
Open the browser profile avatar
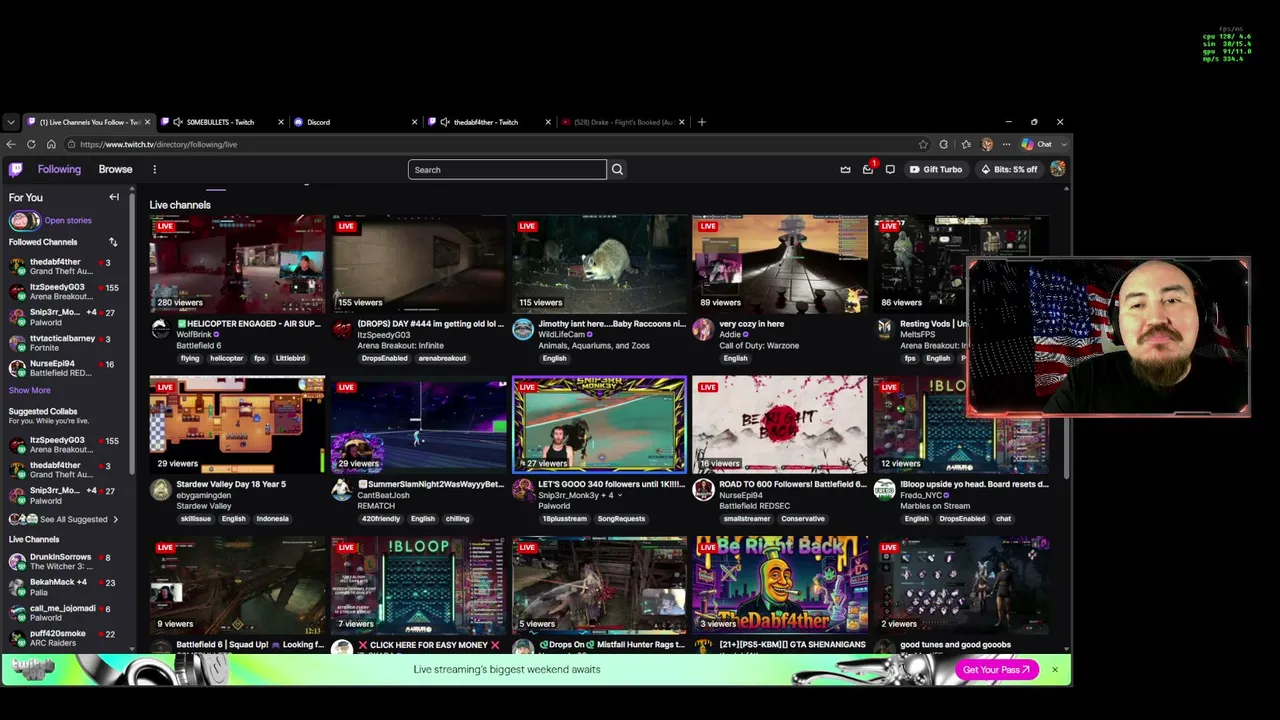point(987,144)
